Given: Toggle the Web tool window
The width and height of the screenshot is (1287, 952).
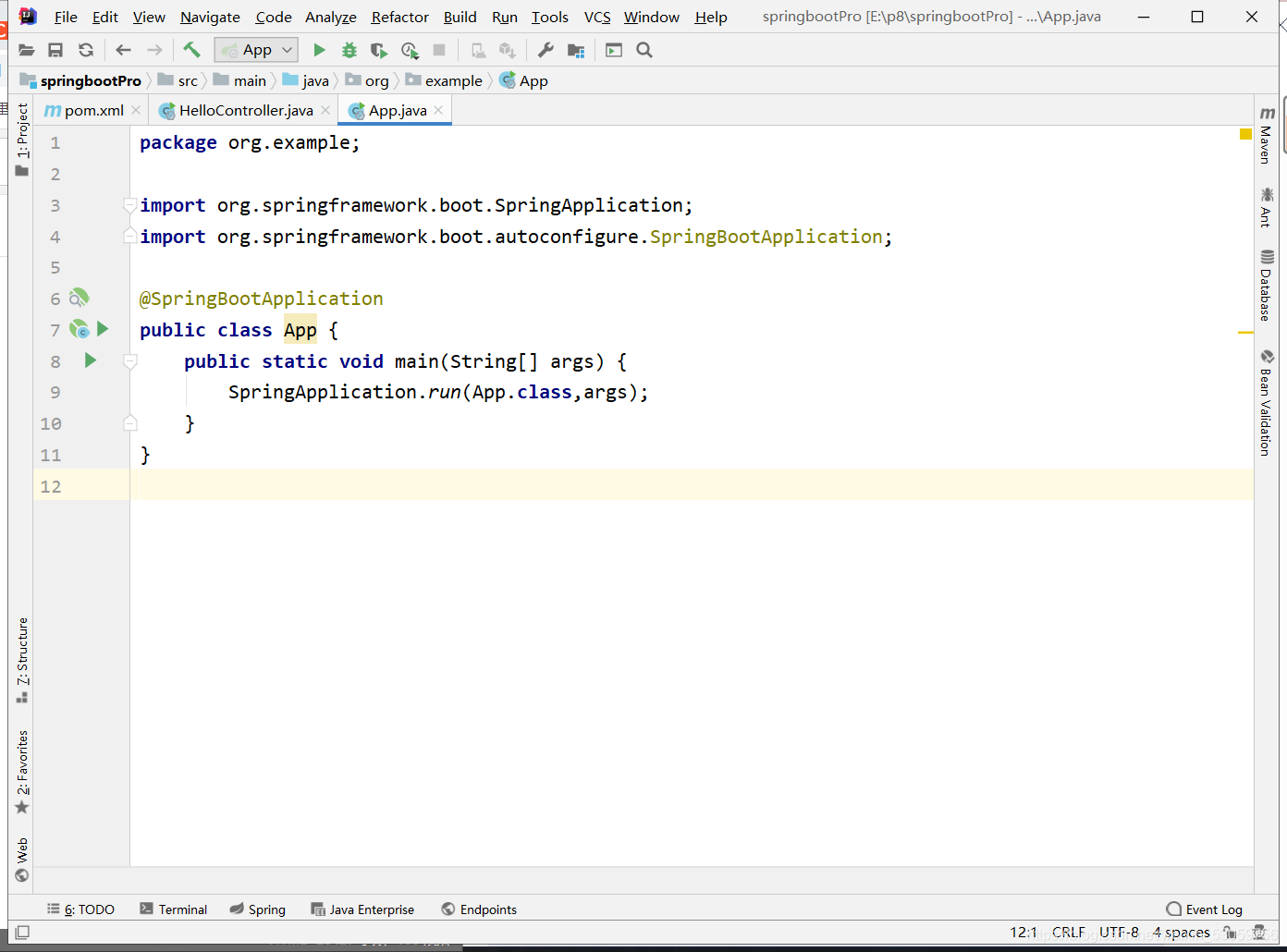Looking at the screenshot, I should coord(22,860).
